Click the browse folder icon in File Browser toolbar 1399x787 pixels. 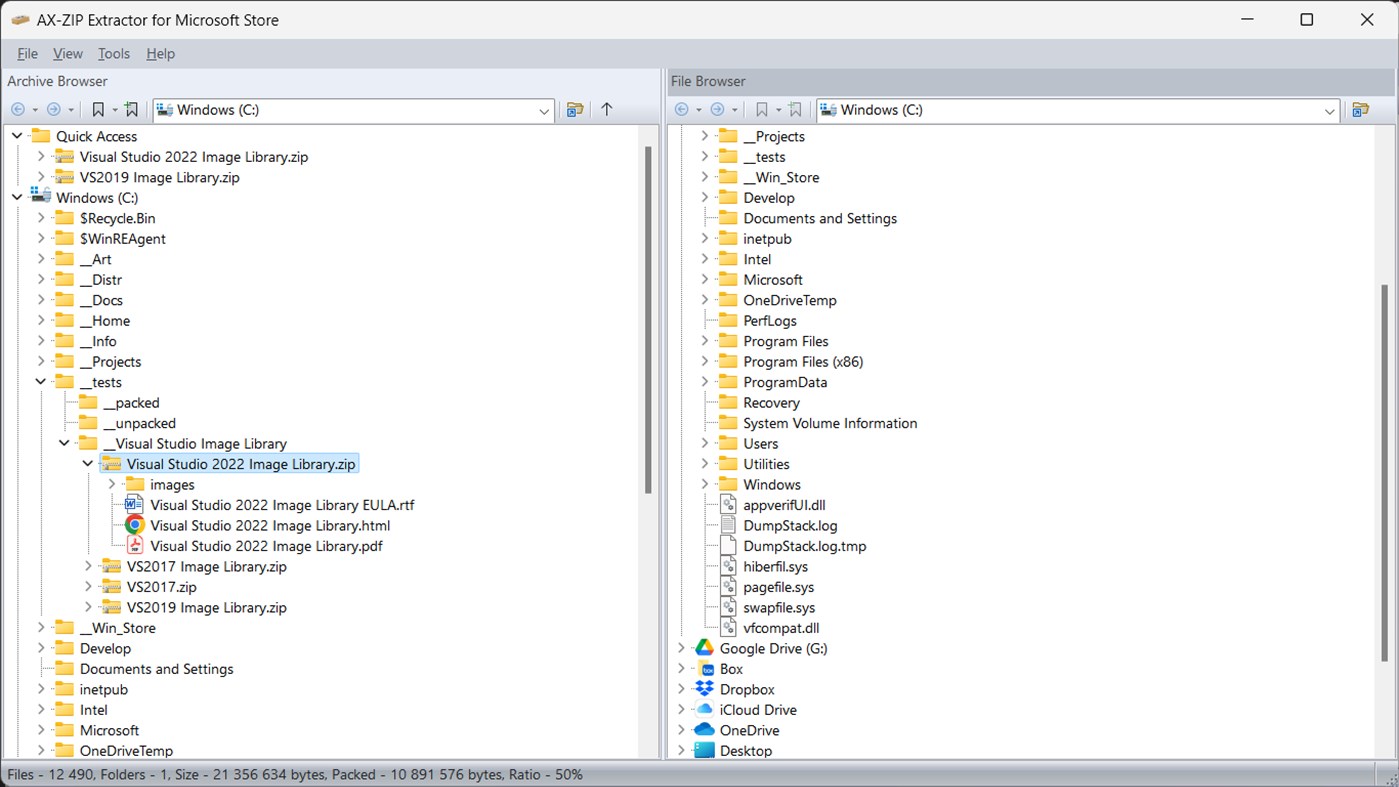click(1362, 110)
